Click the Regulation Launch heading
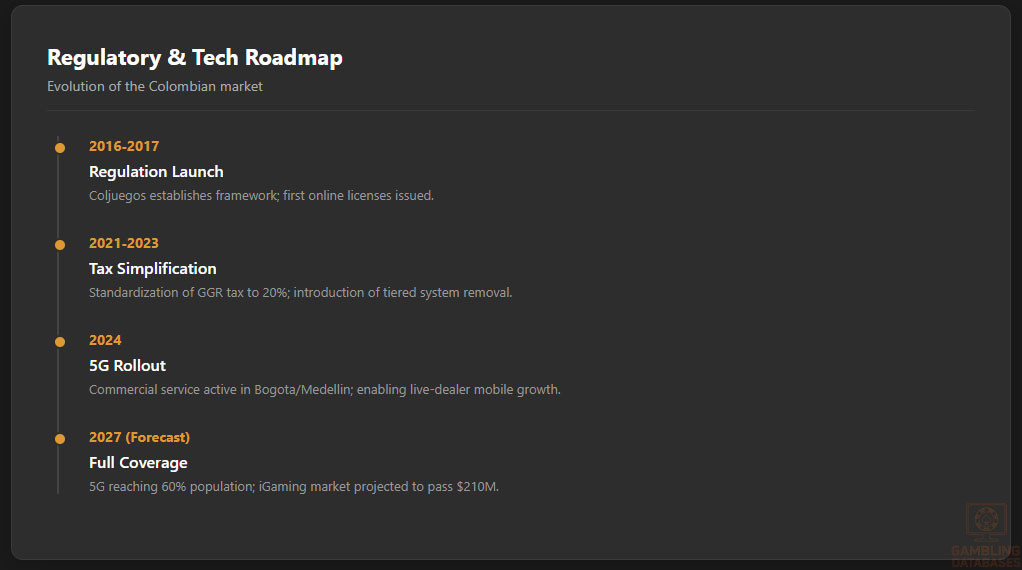This screenshot has height=570, width=1022. point(156,172)
